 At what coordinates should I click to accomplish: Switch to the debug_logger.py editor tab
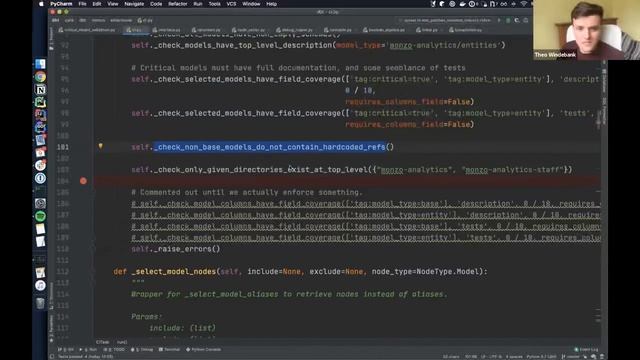(x=294, y=30)
